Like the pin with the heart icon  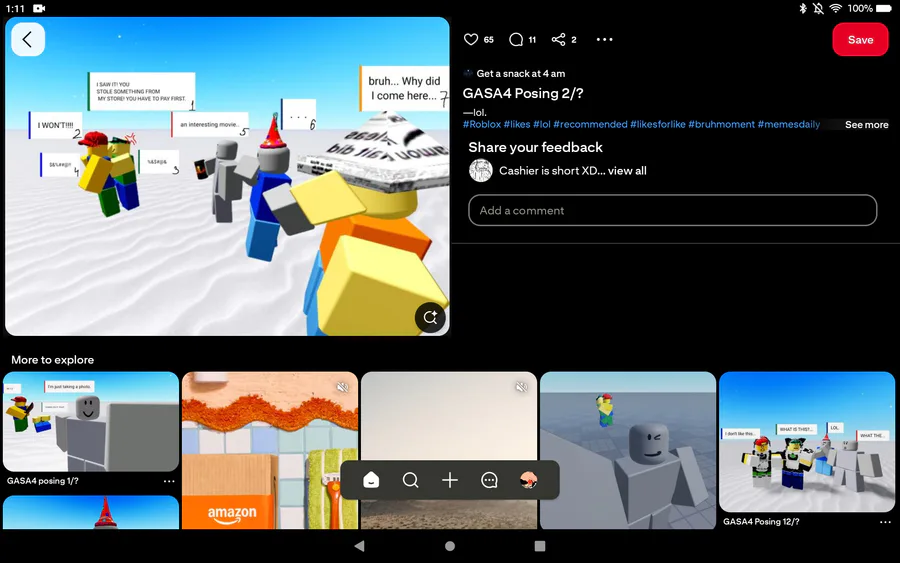tap(471, 39)
